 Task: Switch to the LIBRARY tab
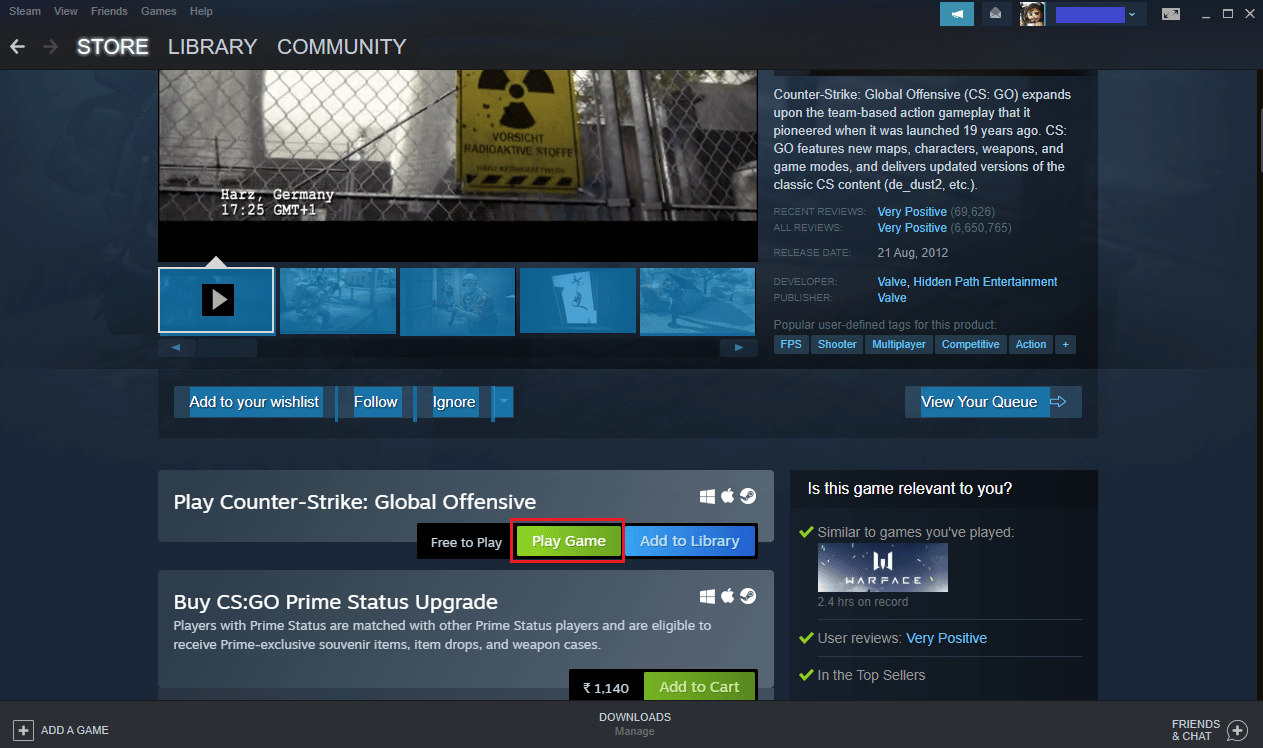(212, 46)
